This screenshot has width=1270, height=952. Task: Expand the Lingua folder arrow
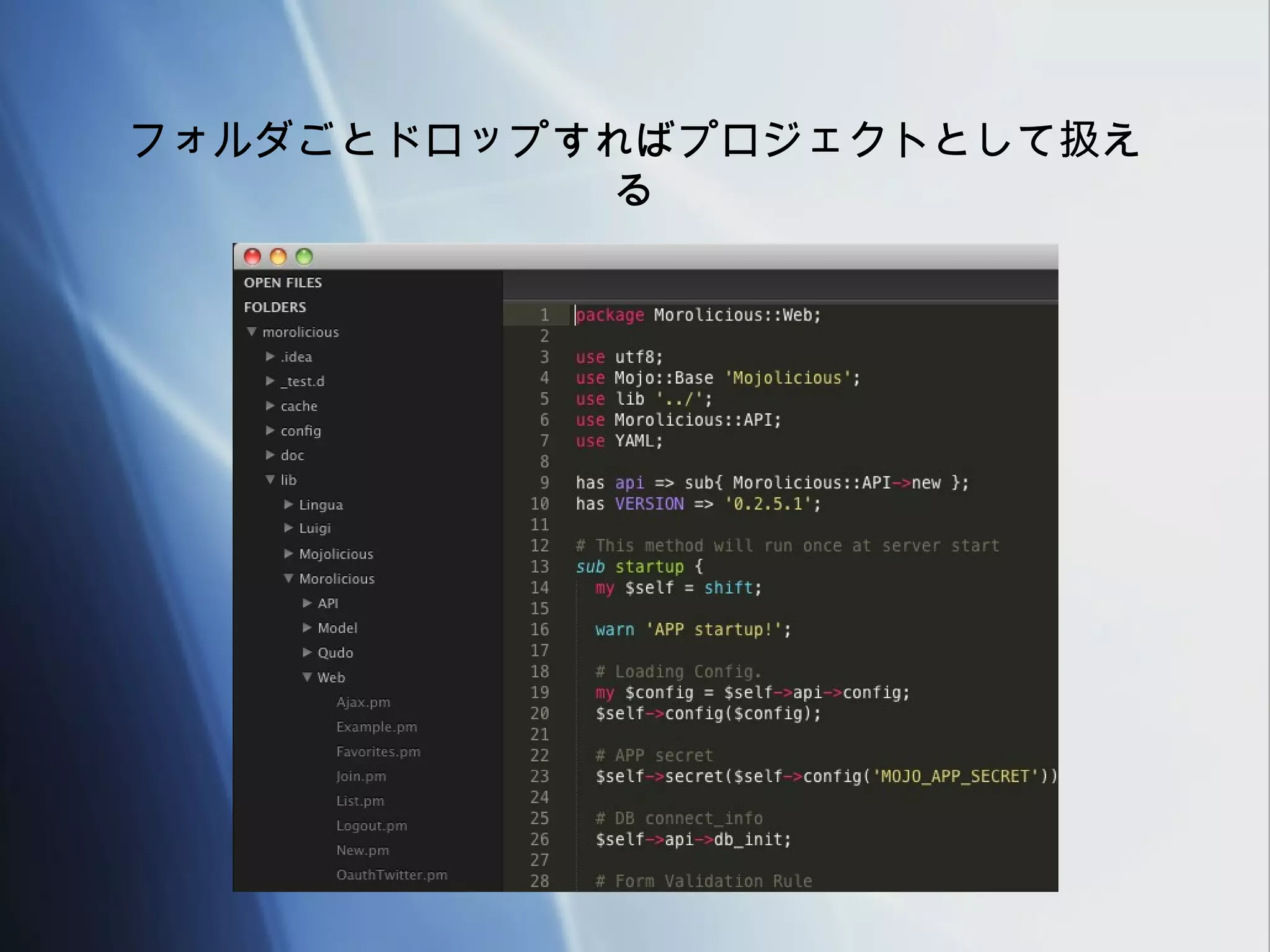pos(288,505)
